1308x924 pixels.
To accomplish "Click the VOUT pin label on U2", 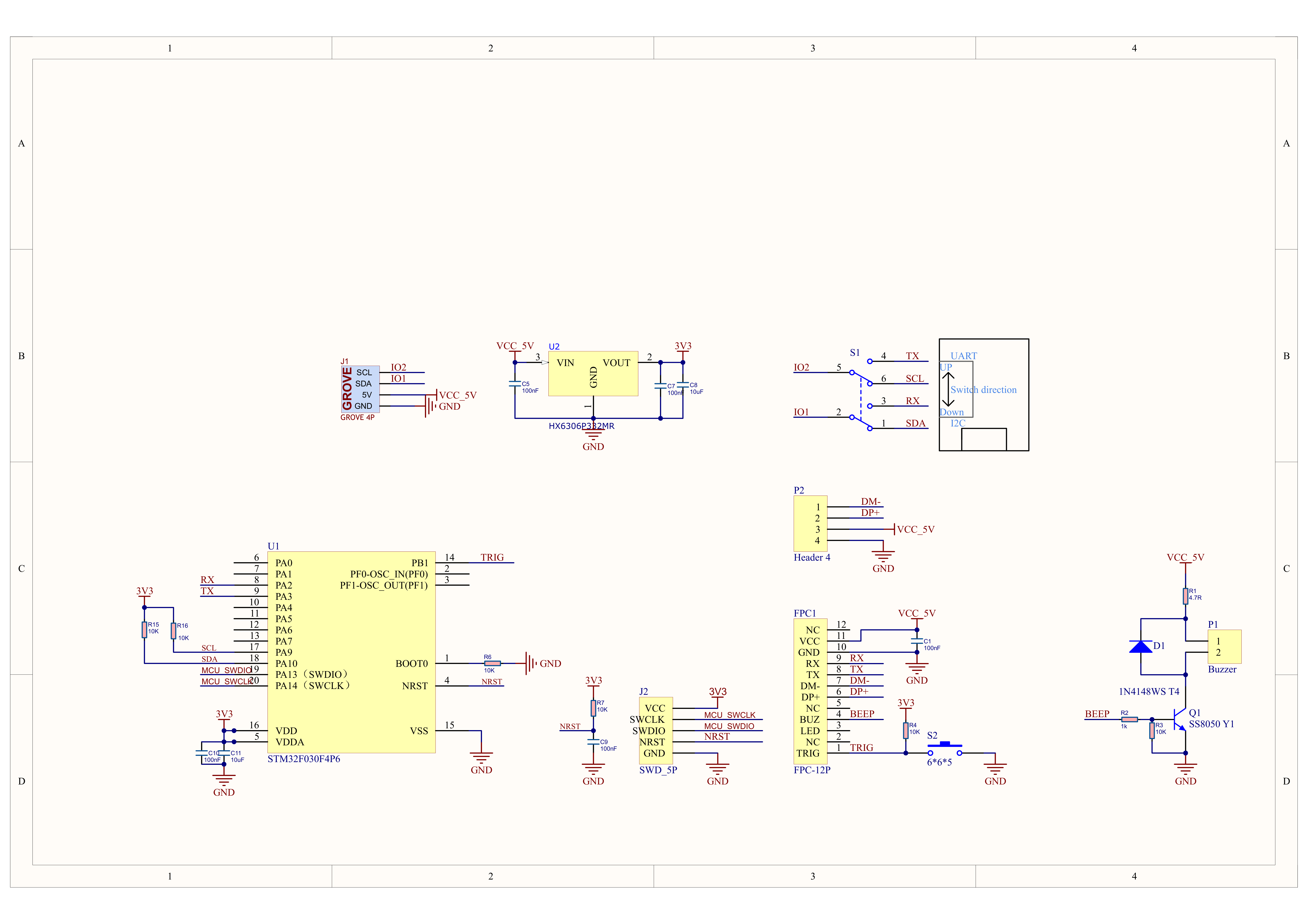I will [x=616, y=363].
